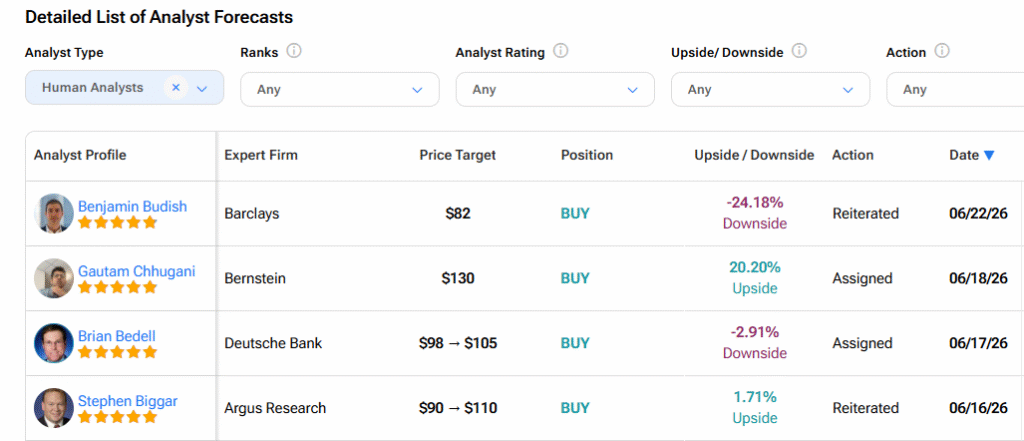The height and width of the screenshot is (441, 1024).
Task: Open Gautam Chhugani analyst link
Action: point(136,271)
